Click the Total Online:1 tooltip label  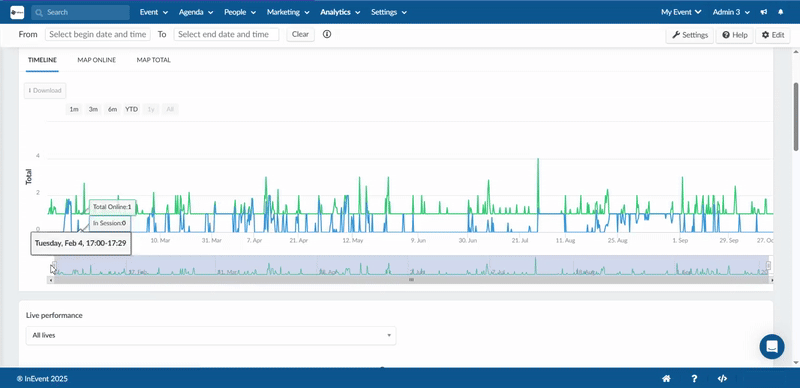(112, 207)
